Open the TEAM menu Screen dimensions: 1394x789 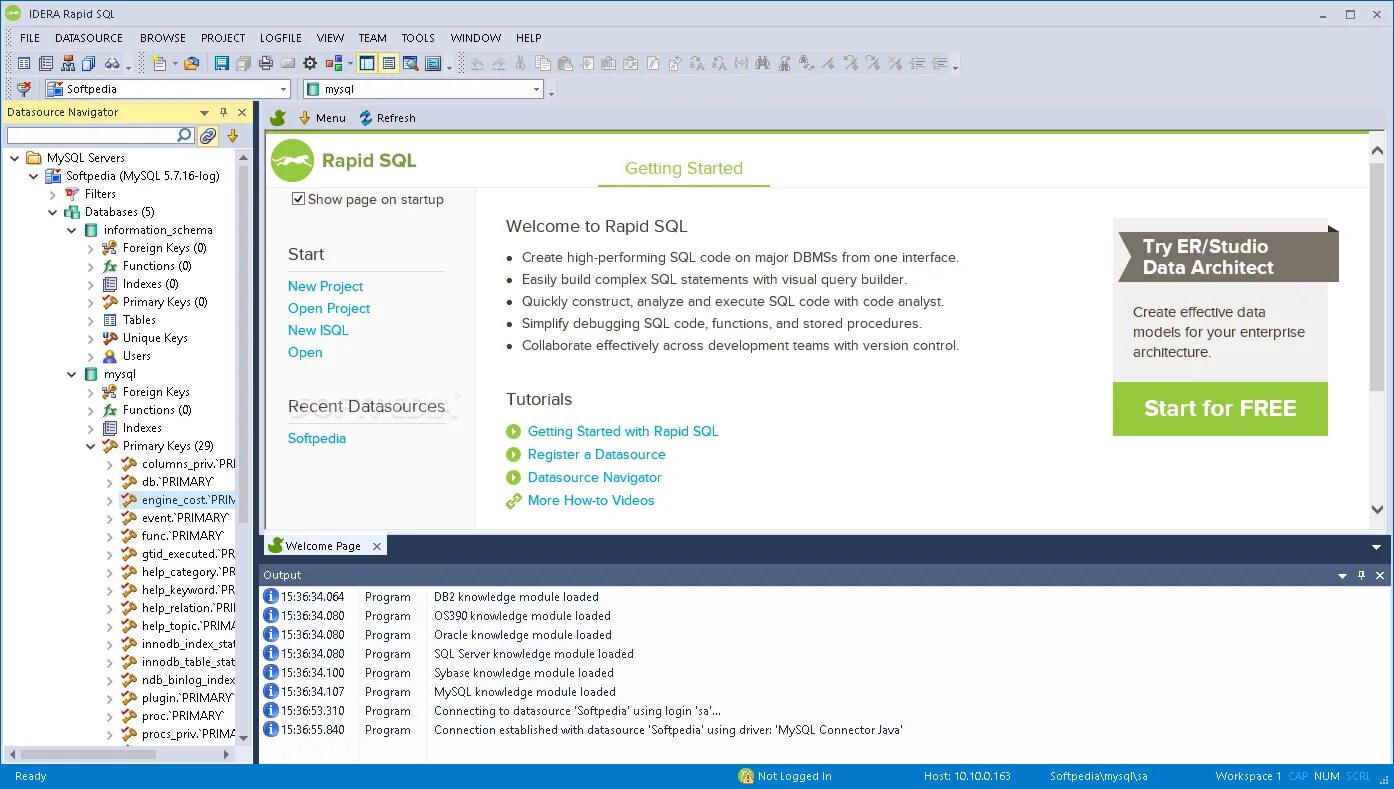(x=373, y=38)
